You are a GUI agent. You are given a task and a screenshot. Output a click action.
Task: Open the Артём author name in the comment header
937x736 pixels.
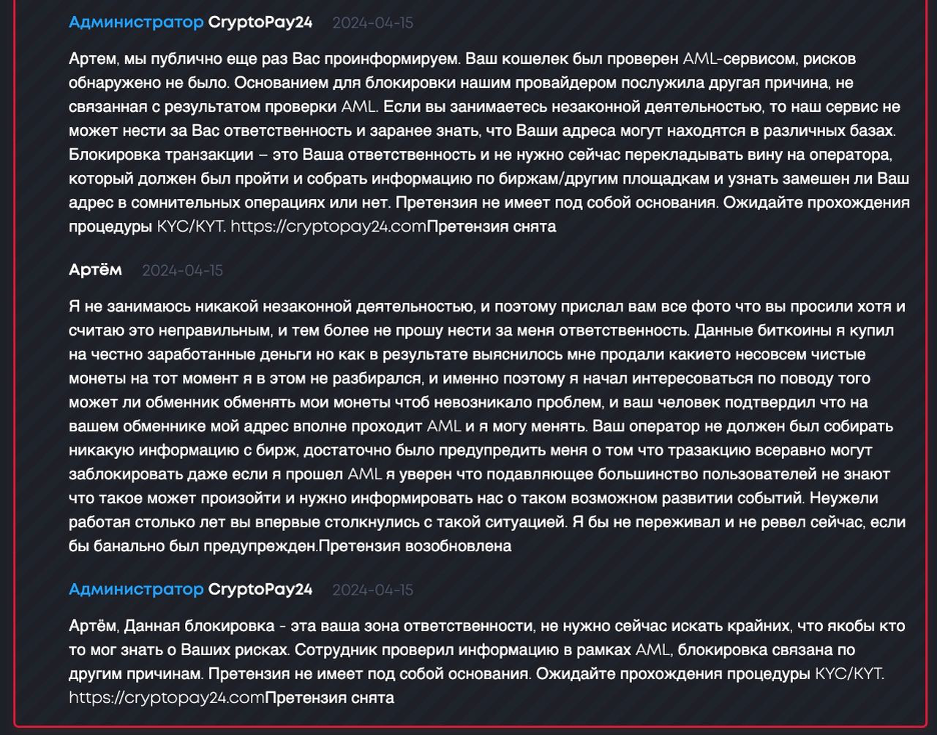[95, 270]
